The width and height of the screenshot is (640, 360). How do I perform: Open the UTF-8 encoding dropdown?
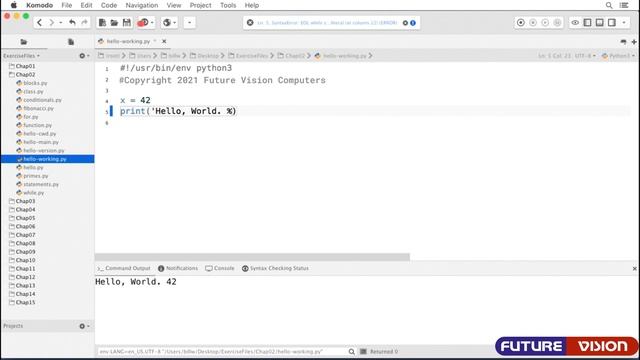coord(585,56)
